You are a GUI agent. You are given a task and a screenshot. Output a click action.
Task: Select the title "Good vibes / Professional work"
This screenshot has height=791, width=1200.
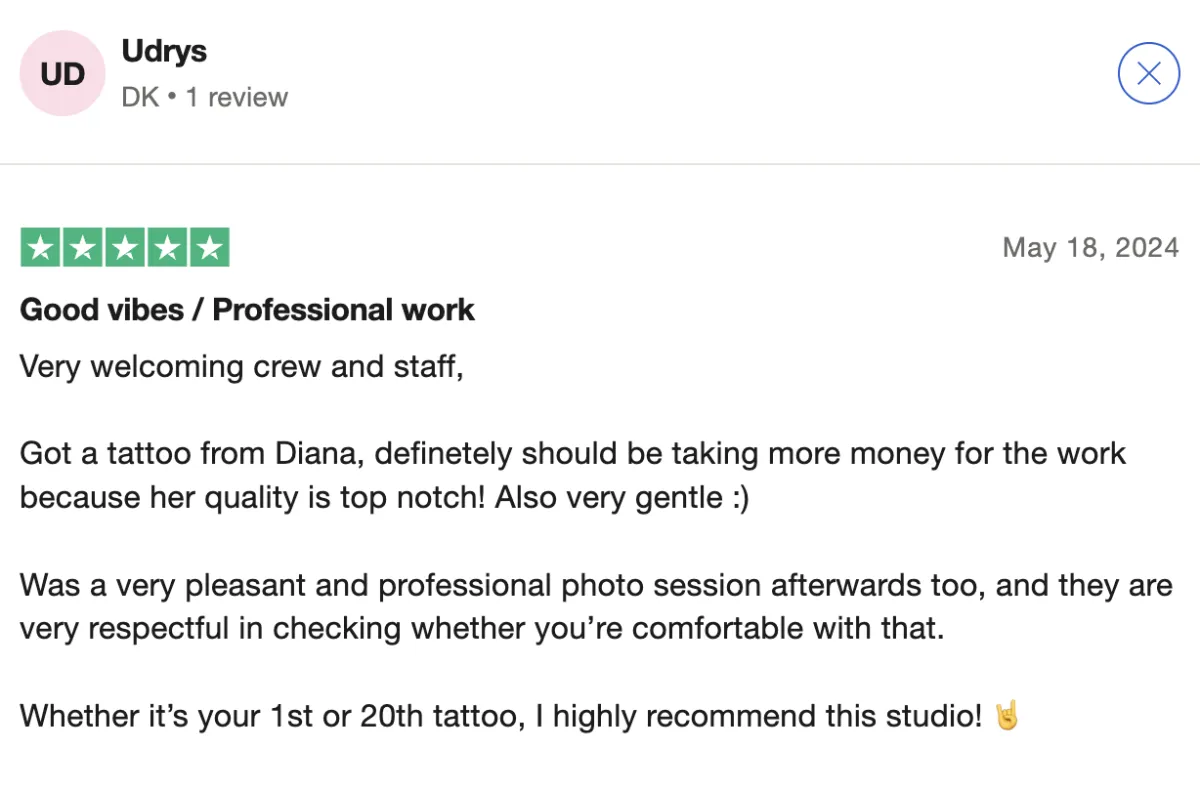tap(247, 310)
